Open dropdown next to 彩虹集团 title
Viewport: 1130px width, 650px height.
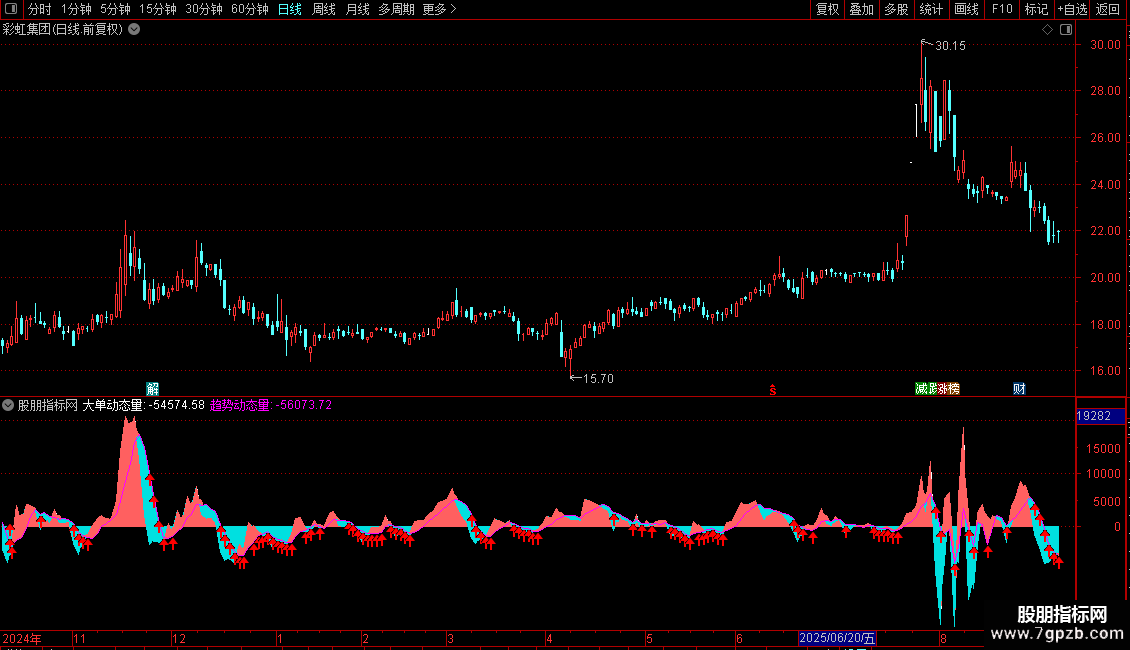(134, 30)
